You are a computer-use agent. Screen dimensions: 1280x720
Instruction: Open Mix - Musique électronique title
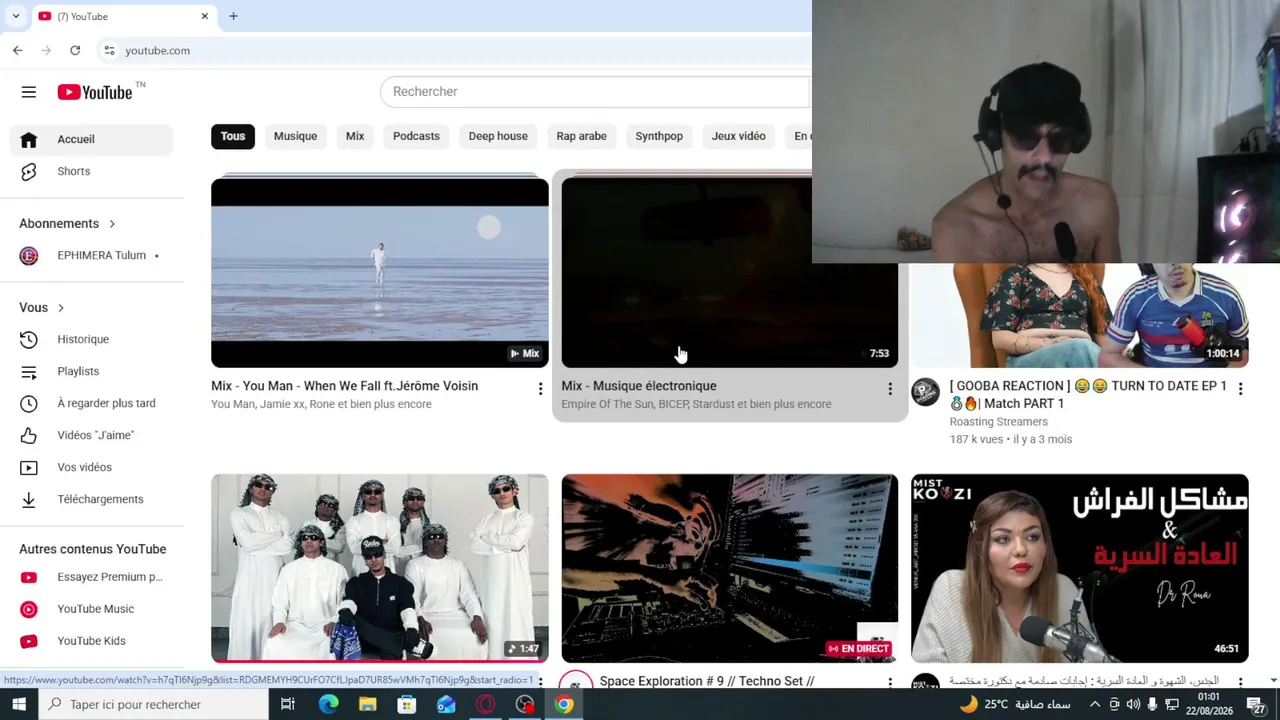639,386
